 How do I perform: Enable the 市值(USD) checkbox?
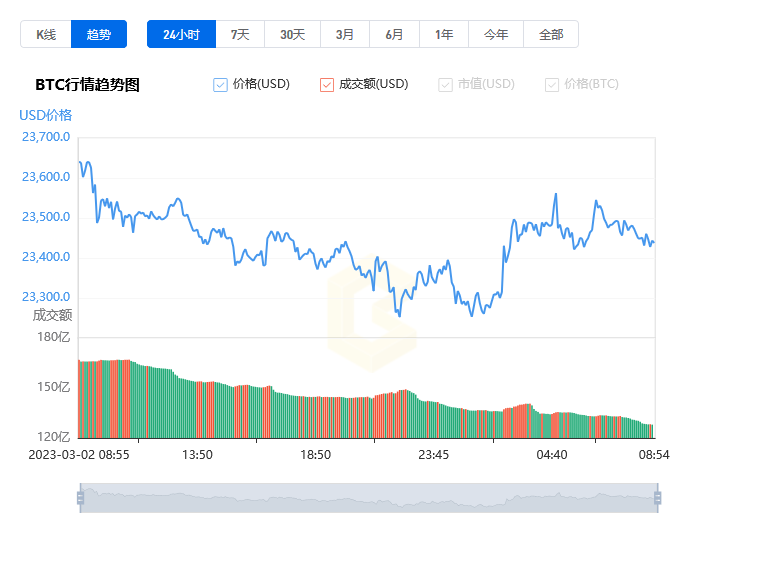coord(445,85)
